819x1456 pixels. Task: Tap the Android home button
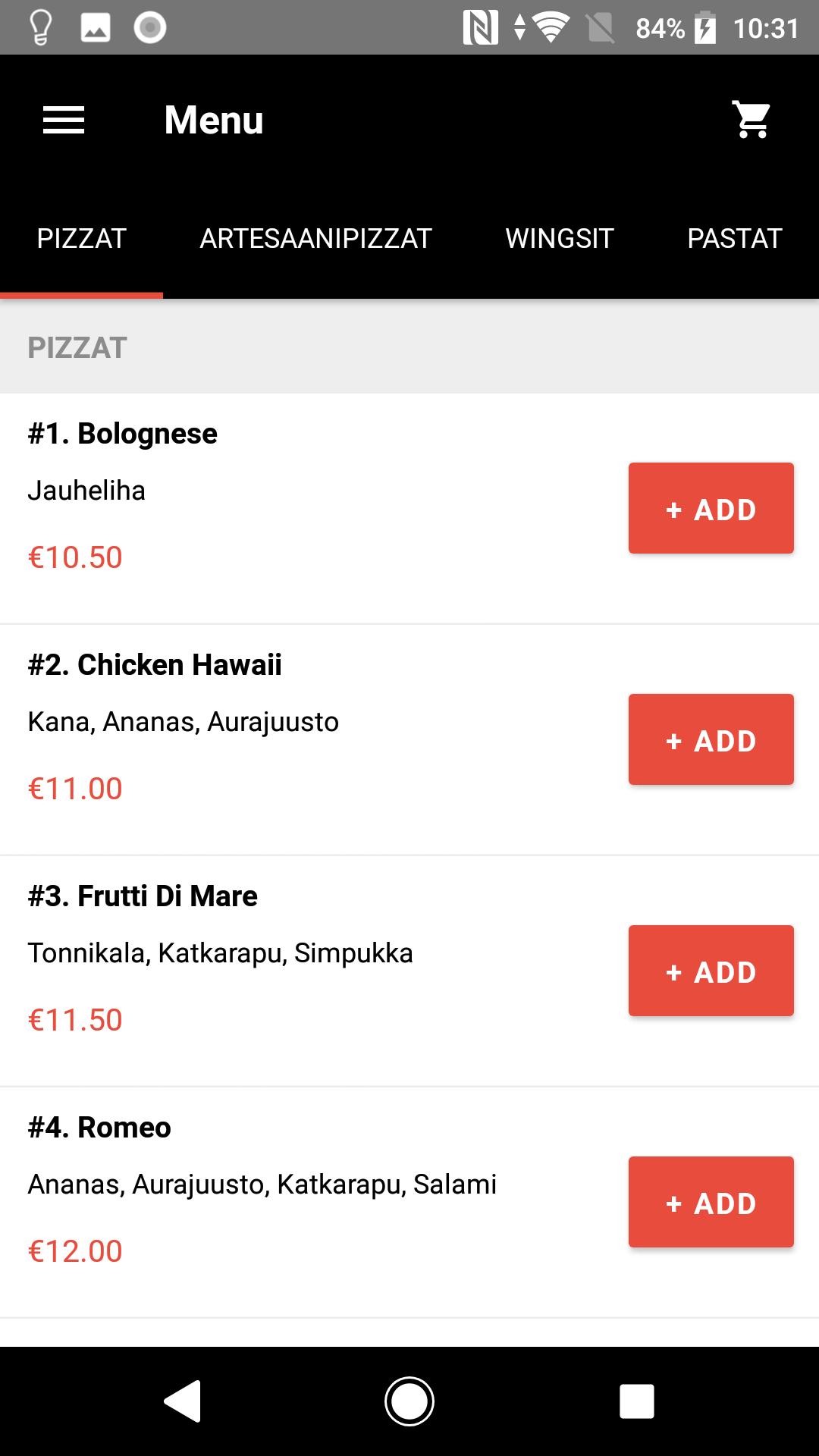tap(409, 1401)
